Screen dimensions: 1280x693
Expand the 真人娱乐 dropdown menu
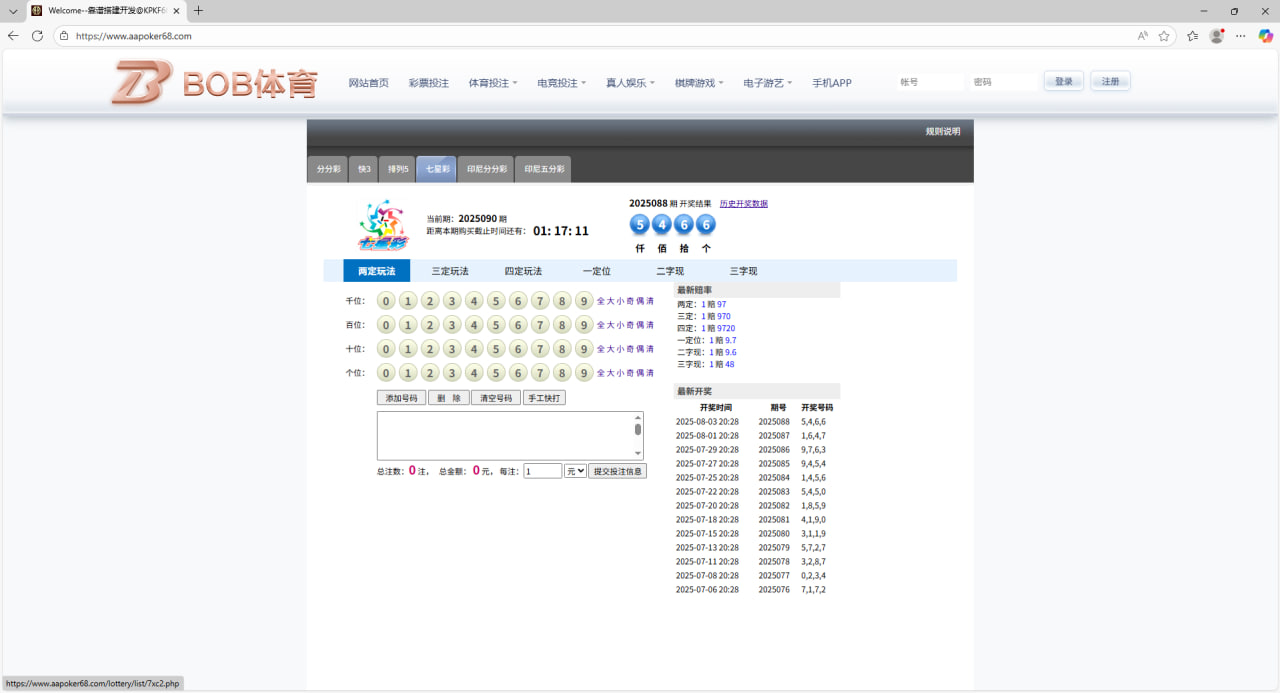[x=629, y=83]
